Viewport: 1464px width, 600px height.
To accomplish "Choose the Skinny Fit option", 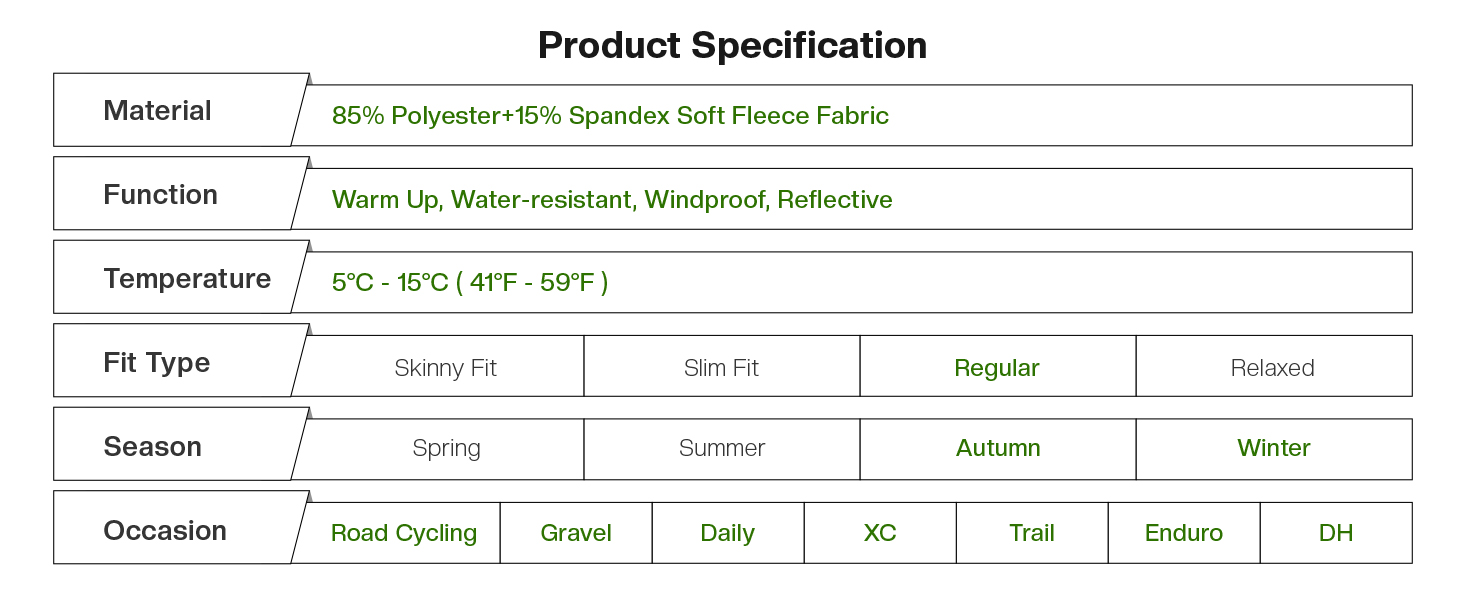I will pos(445,367).
